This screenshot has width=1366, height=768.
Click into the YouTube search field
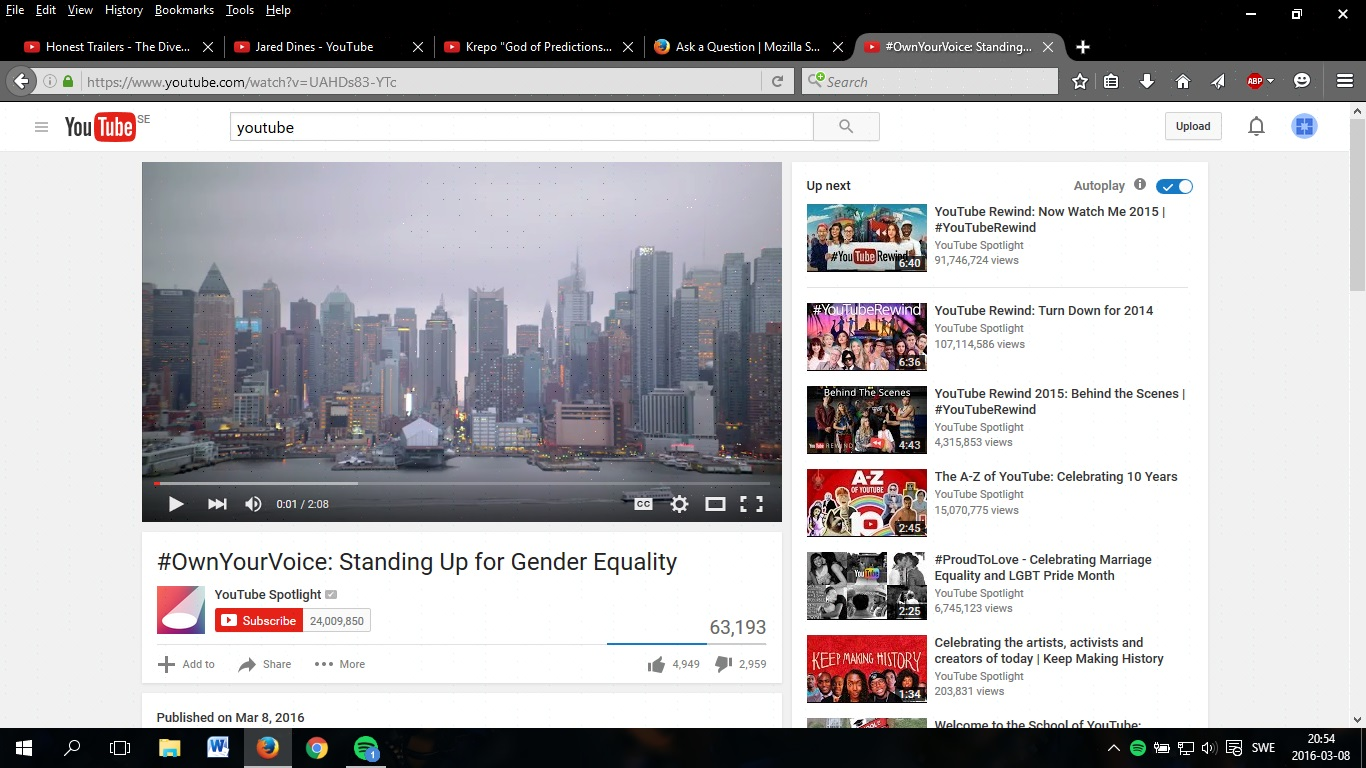(521, 127)
